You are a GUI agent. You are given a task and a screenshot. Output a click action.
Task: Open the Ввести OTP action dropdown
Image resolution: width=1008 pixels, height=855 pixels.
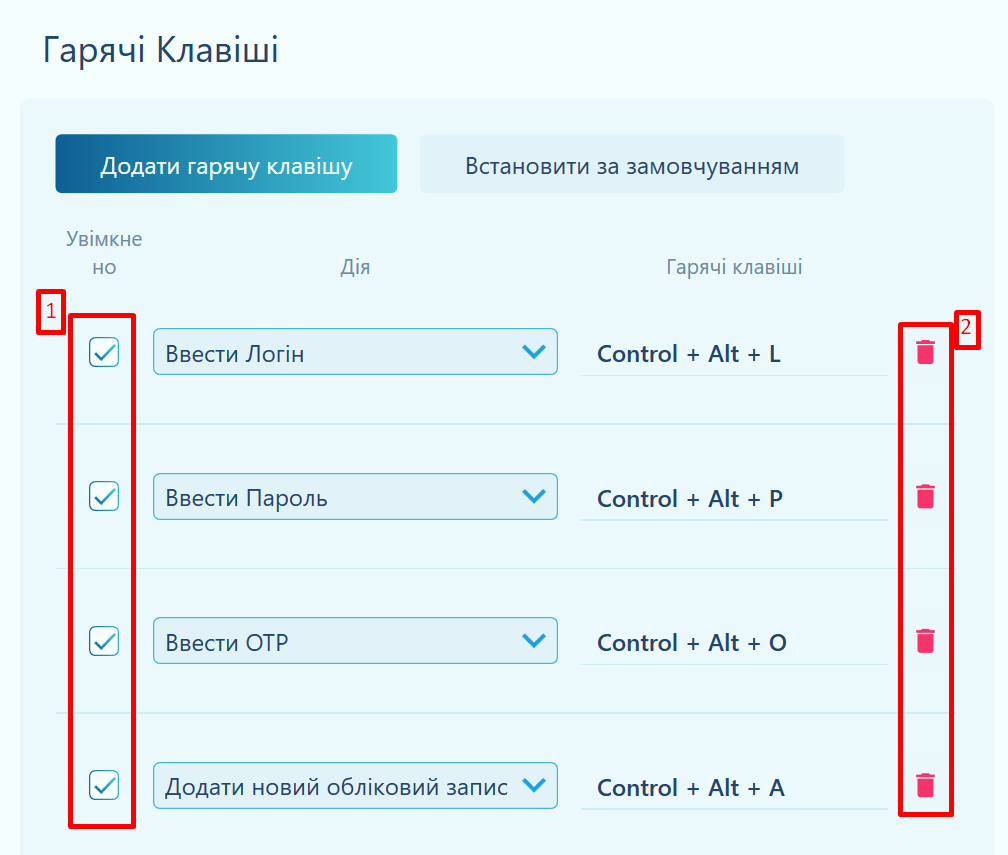coord(355,641)
